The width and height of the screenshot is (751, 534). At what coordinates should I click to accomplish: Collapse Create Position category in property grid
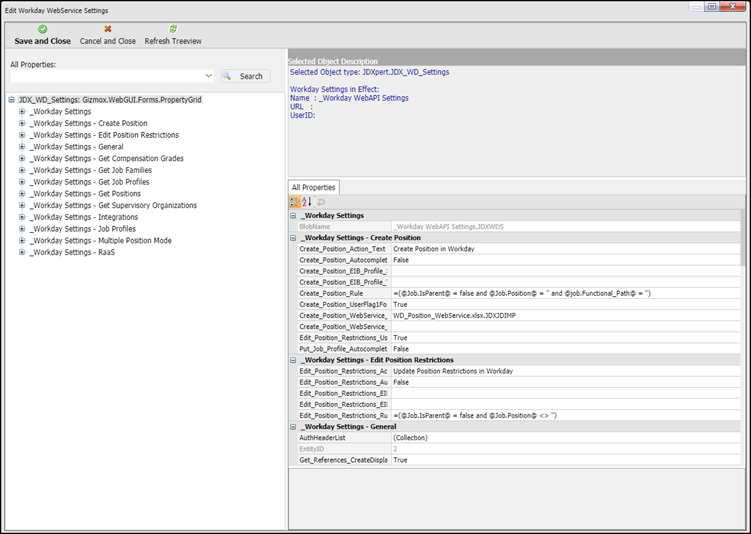(x=293, y=238)
